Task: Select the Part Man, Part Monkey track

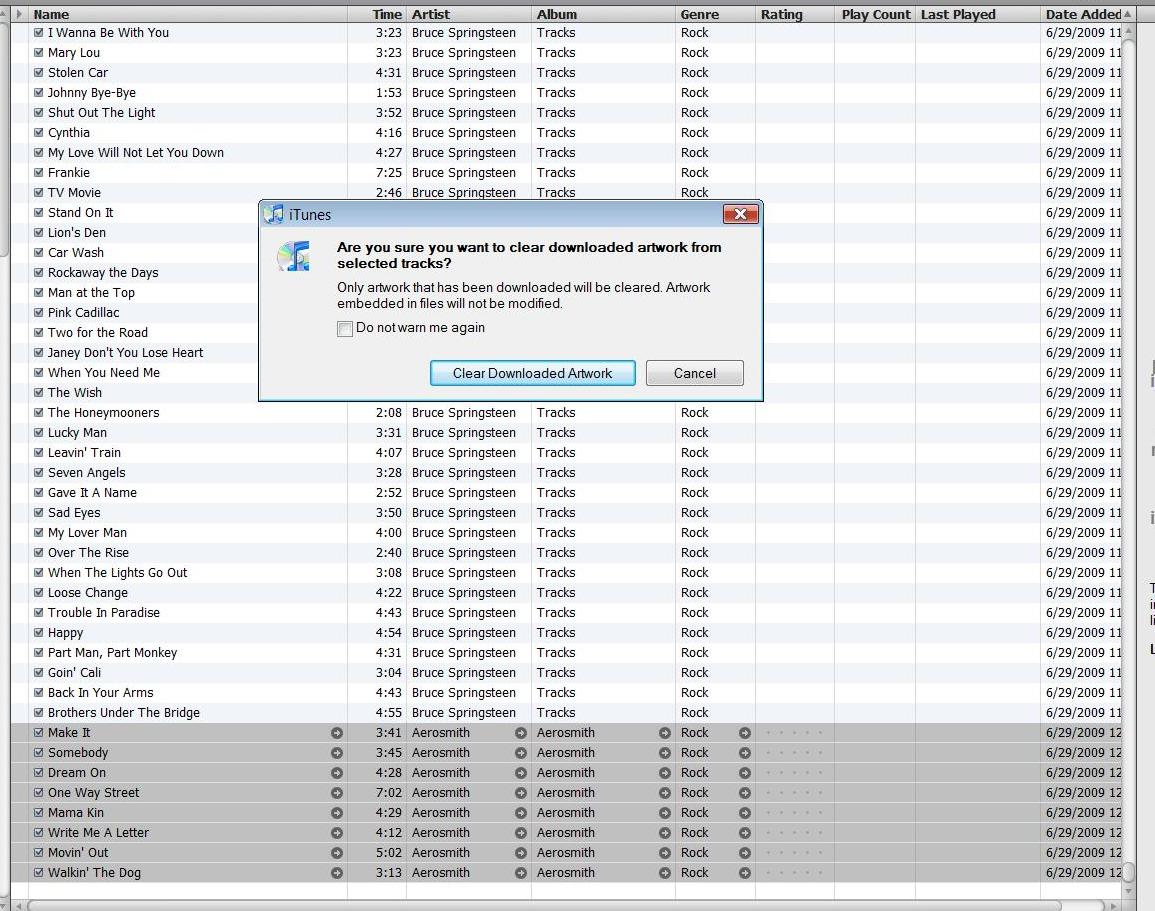Action: click(566, 653)
